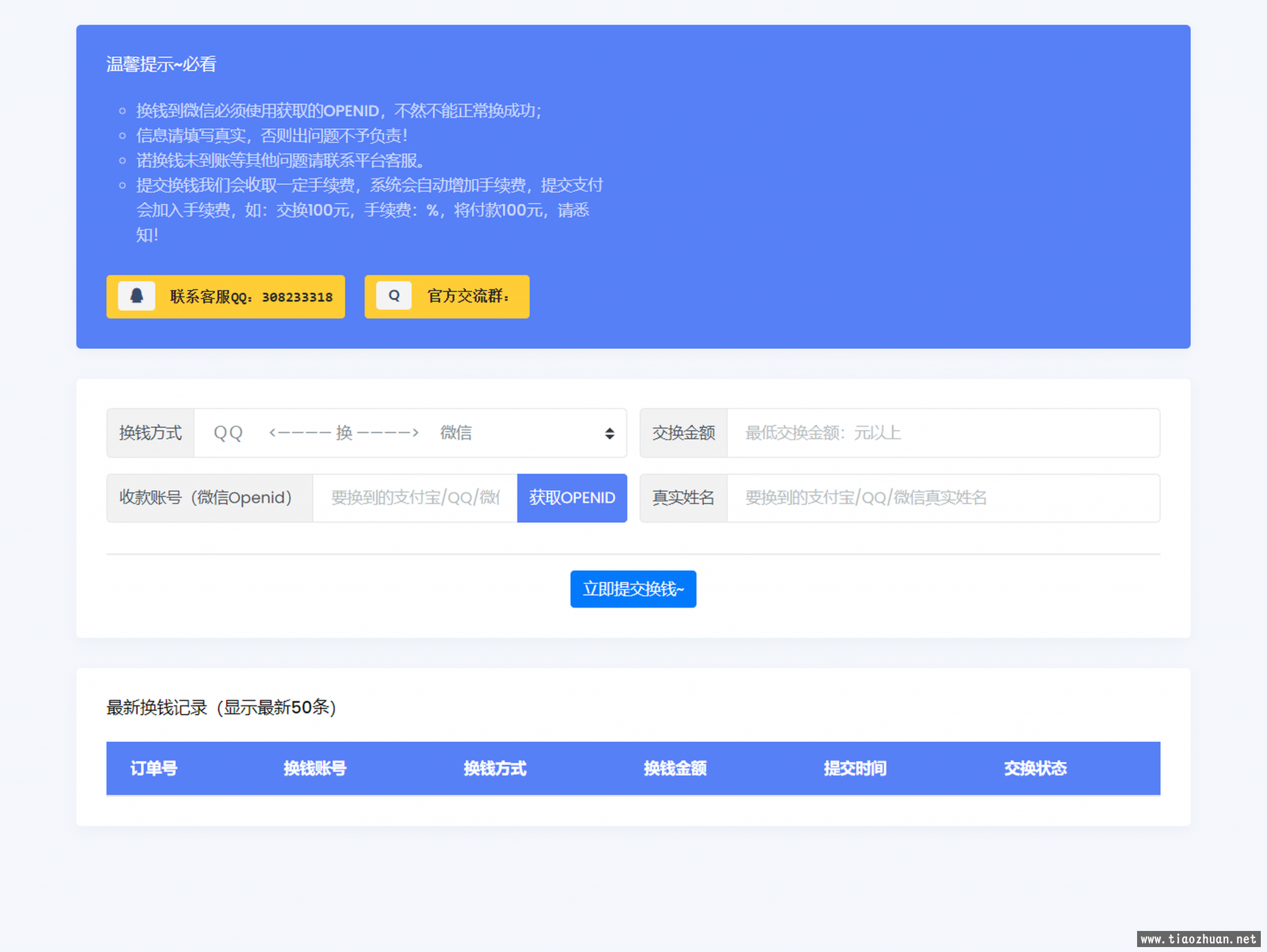Screen dimensions: 1267x952
Task: Click the 获取OPENID button
Action: [572, 498]
